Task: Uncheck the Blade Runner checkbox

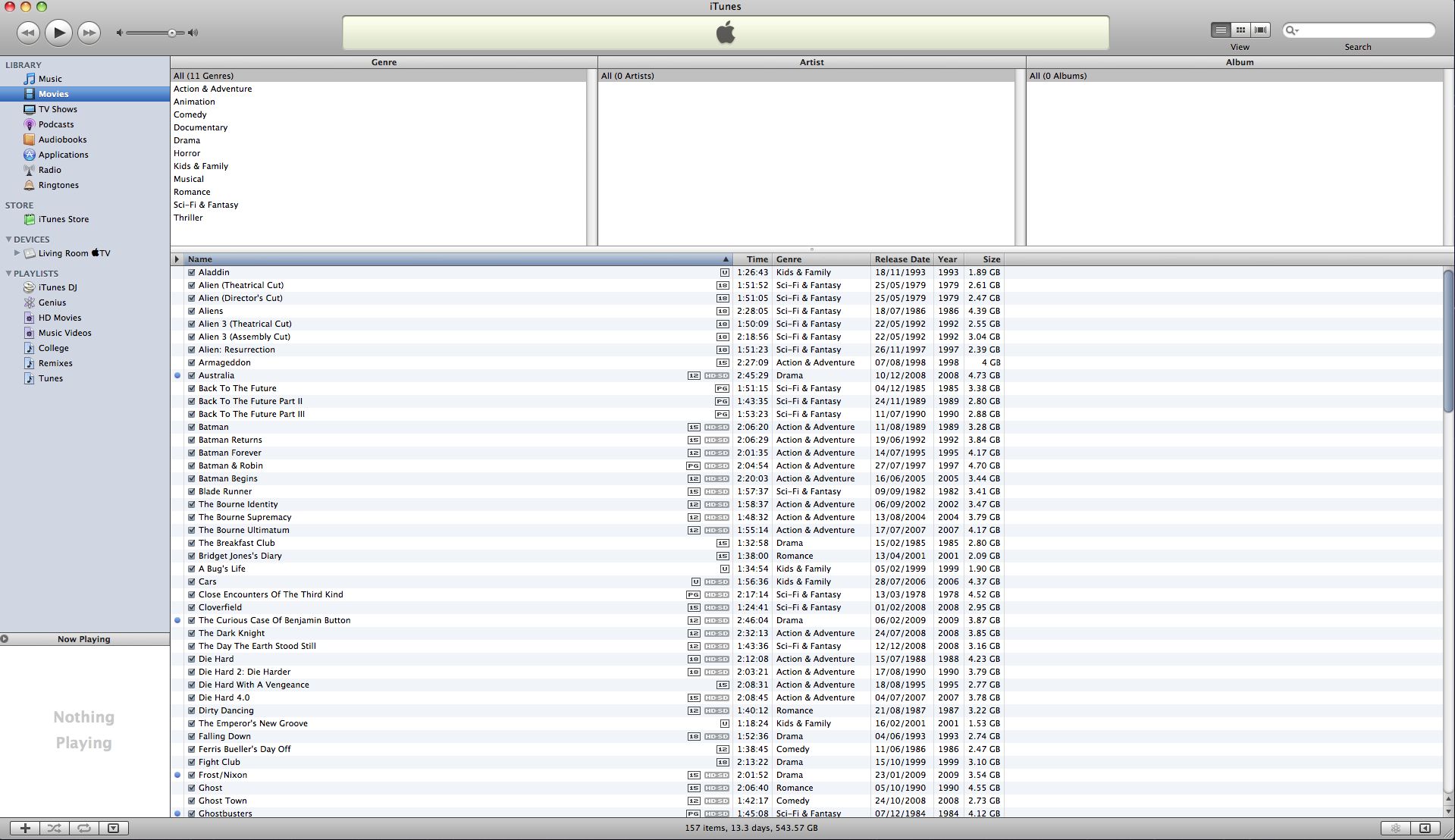Action: click(x=192, y=491)
